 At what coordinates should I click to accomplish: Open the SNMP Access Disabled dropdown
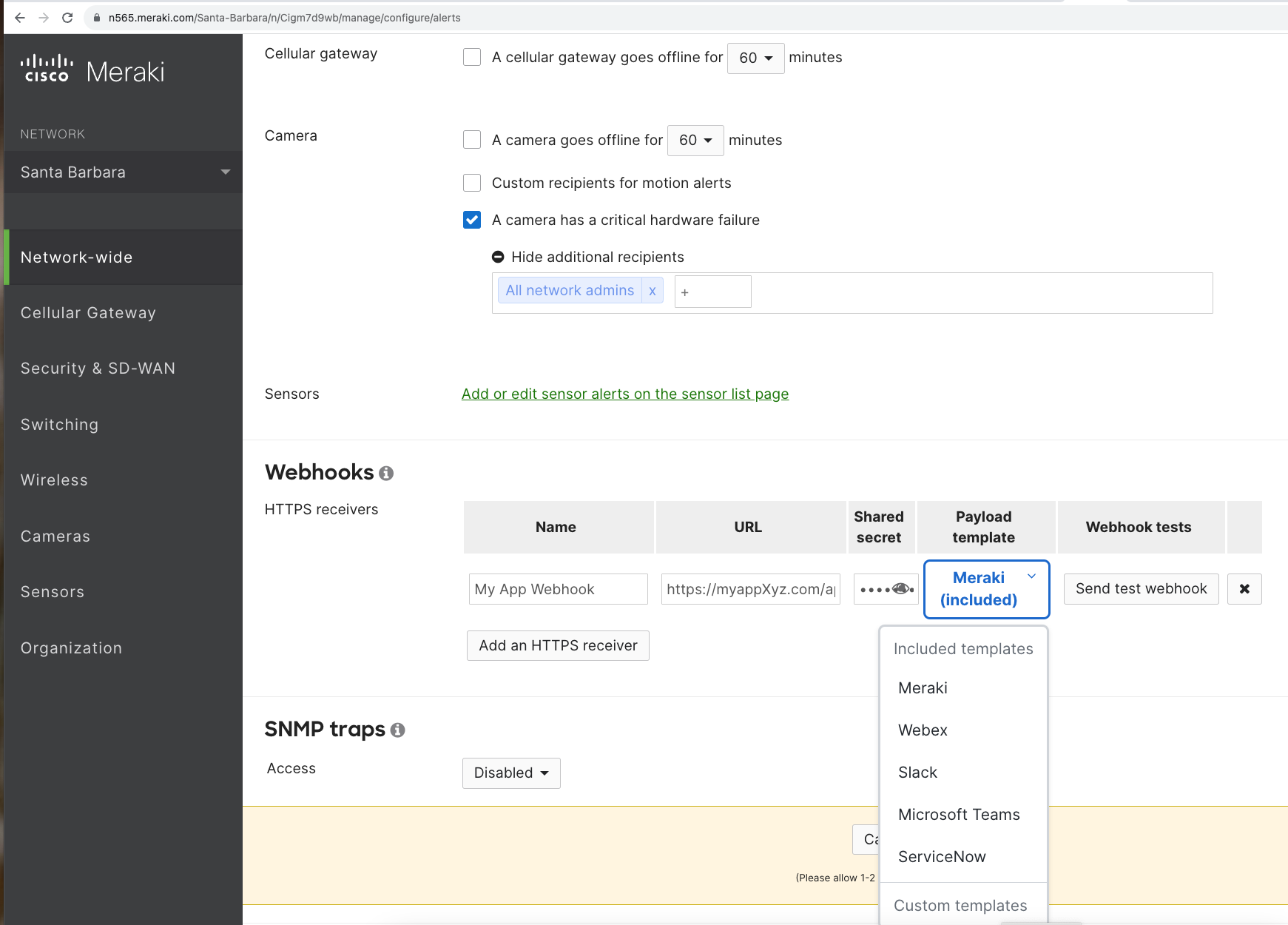(510, 773)
